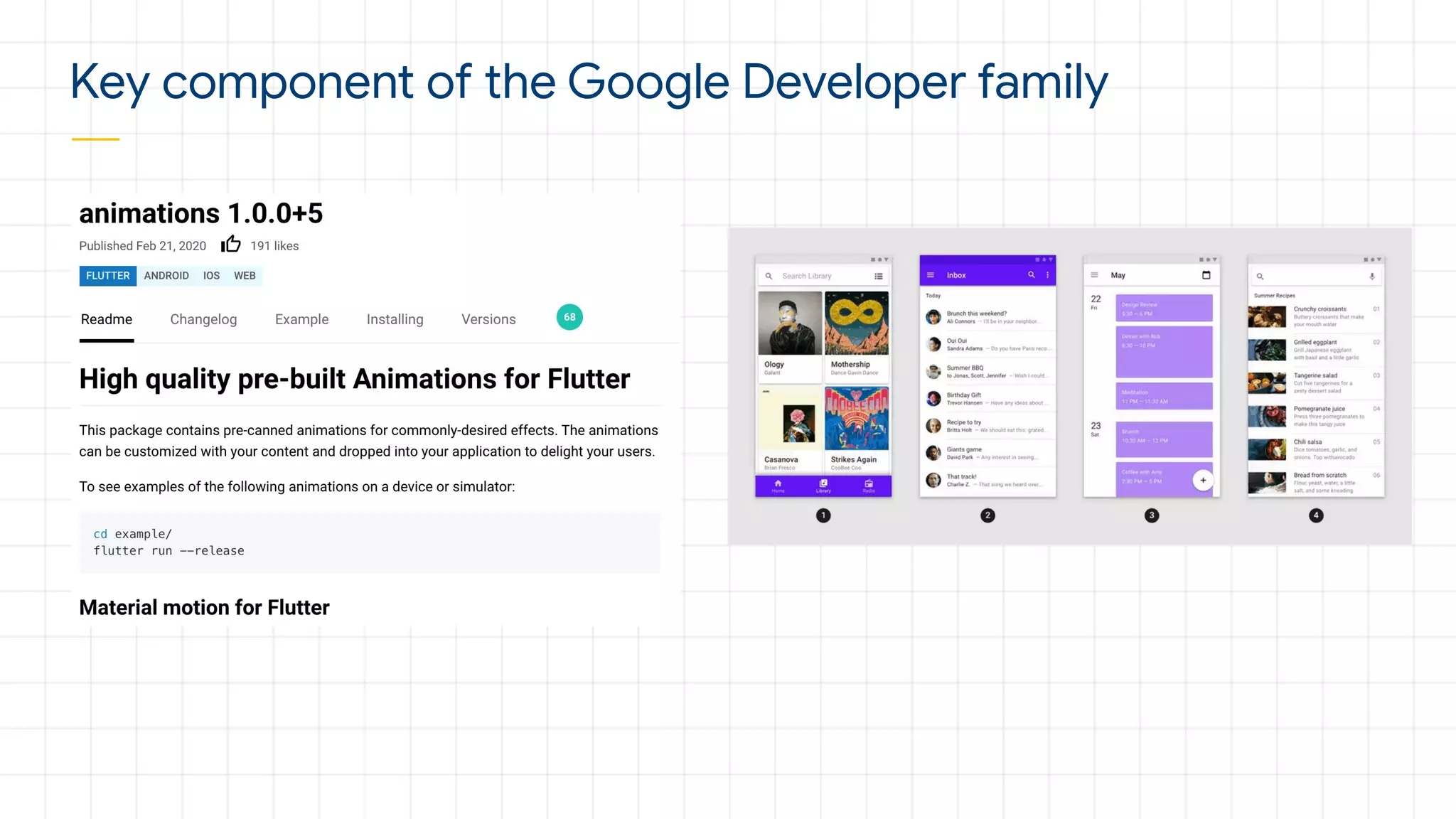Toggle list view icon in Search Library bar
Image resolution: width=1456 pixels, height=819 pixels.
(x=879, y=276)
